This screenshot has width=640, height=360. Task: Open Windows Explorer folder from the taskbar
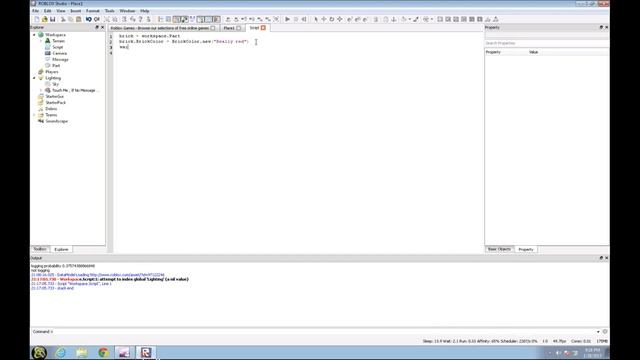coord(82,353)
